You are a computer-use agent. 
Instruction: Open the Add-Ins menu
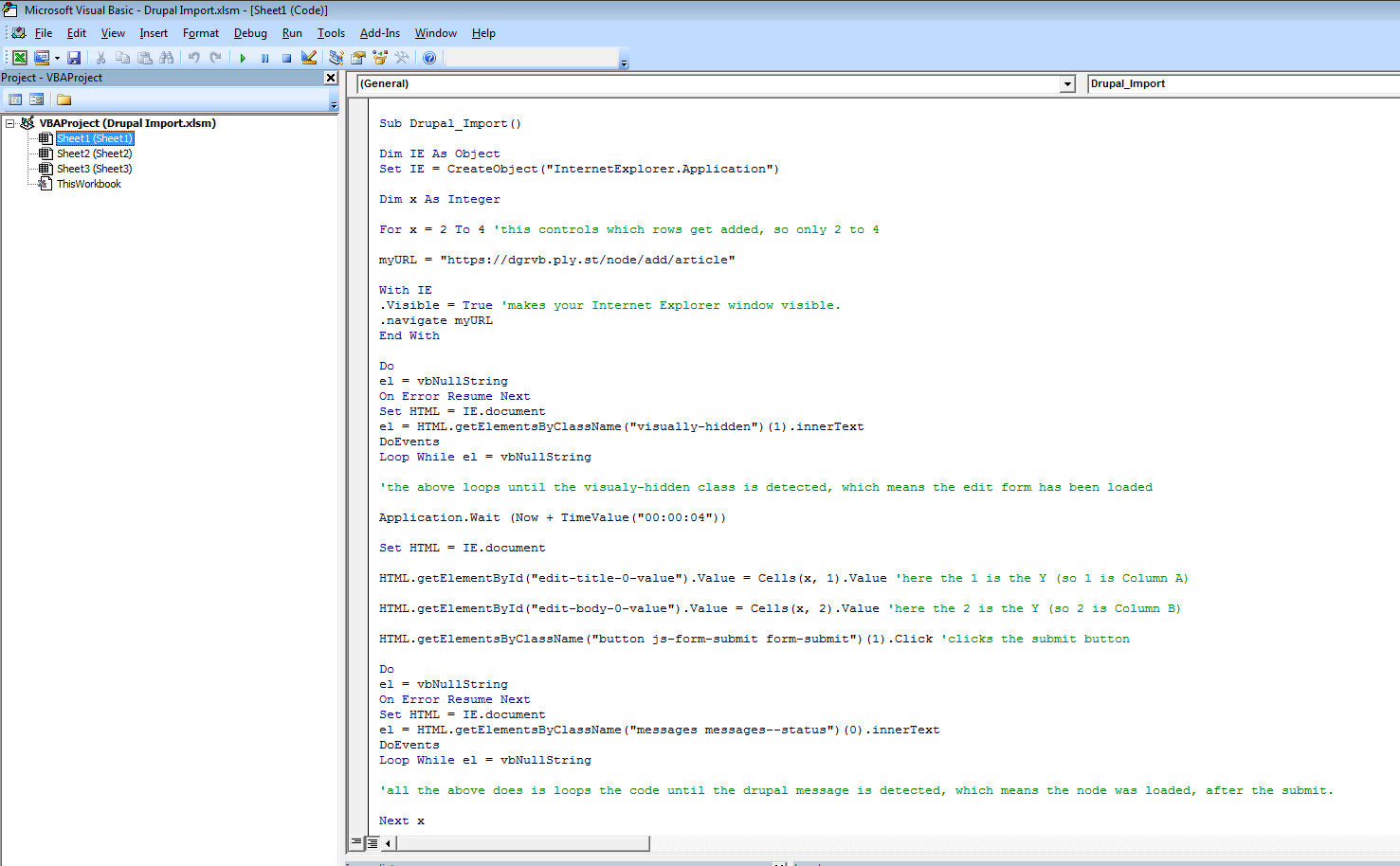380,33
